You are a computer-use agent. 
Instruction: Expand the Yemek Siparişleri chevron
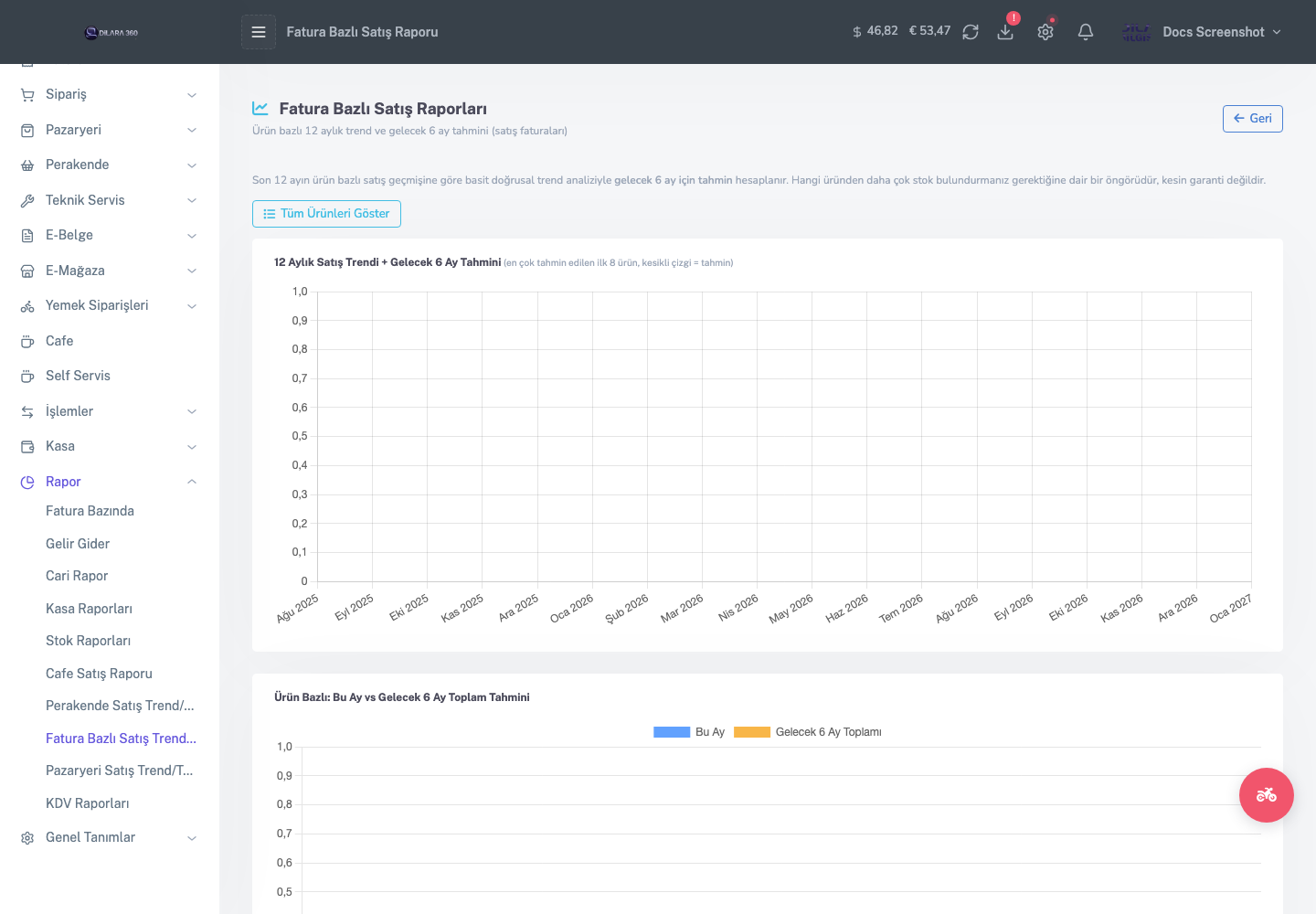click(192, 306)
